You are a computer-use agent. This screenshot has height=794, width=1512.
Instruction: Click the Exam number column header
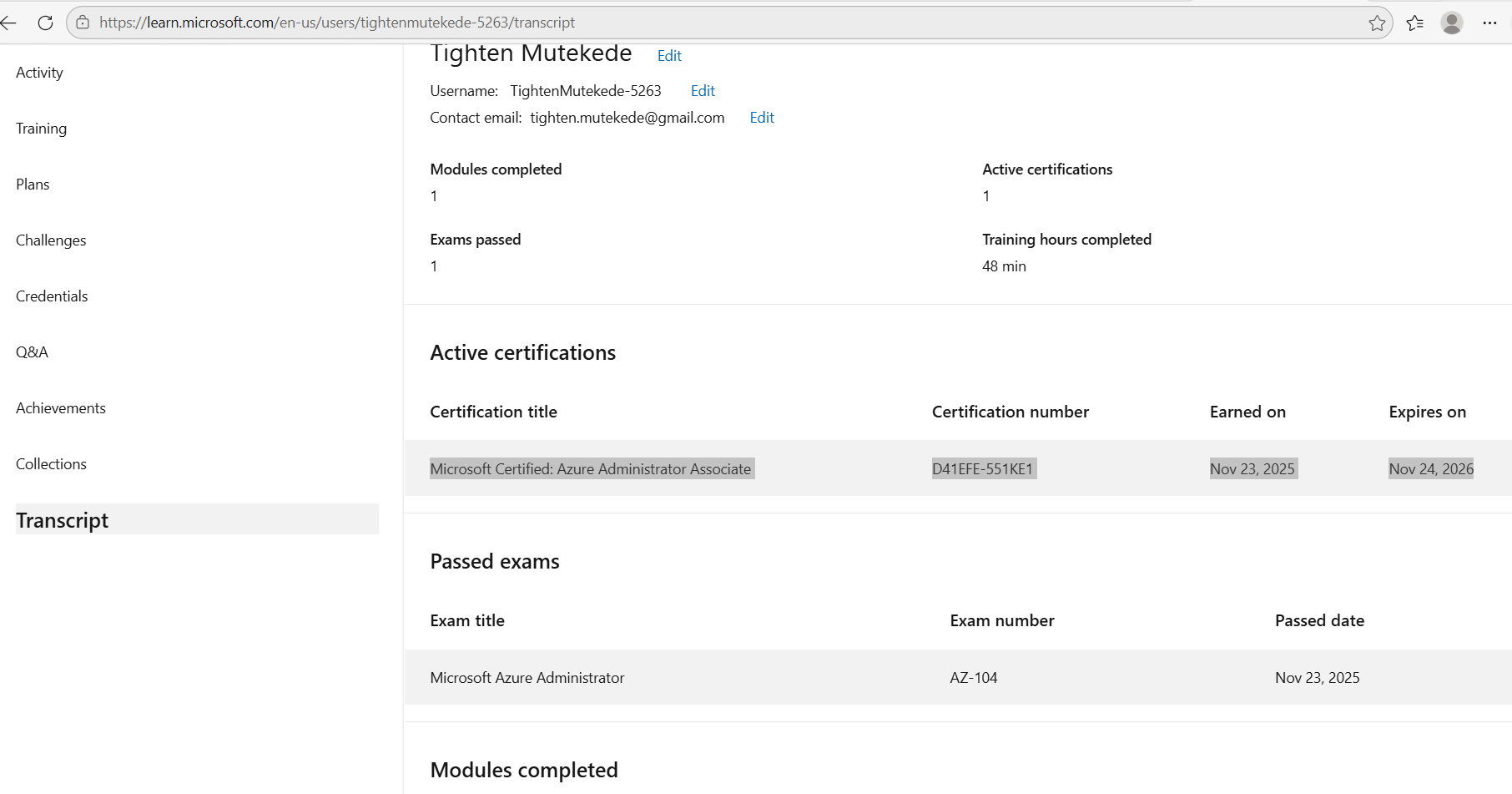[1002, 620]
